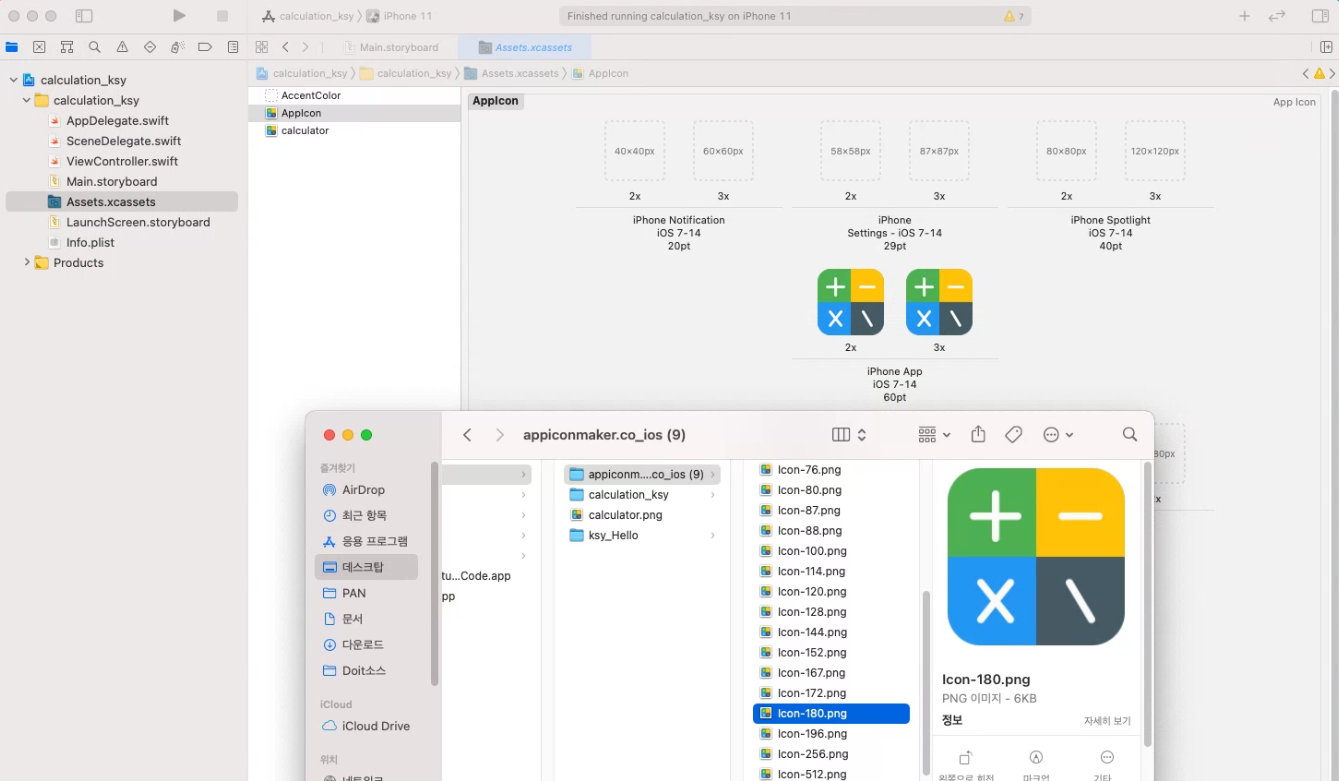Switch to the Assets.xcassets tab
The image size is (1339, 781).
click(525, 47)
